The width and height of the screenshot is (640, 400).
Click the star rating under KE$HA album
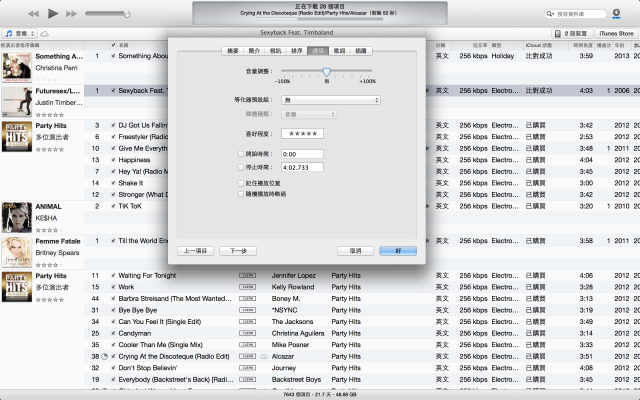coord(50,230)
